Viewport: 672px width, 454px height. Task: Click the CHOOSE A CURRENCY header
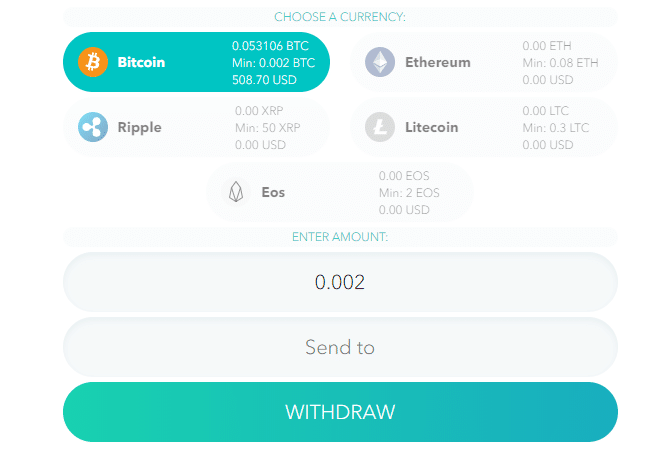340,17
